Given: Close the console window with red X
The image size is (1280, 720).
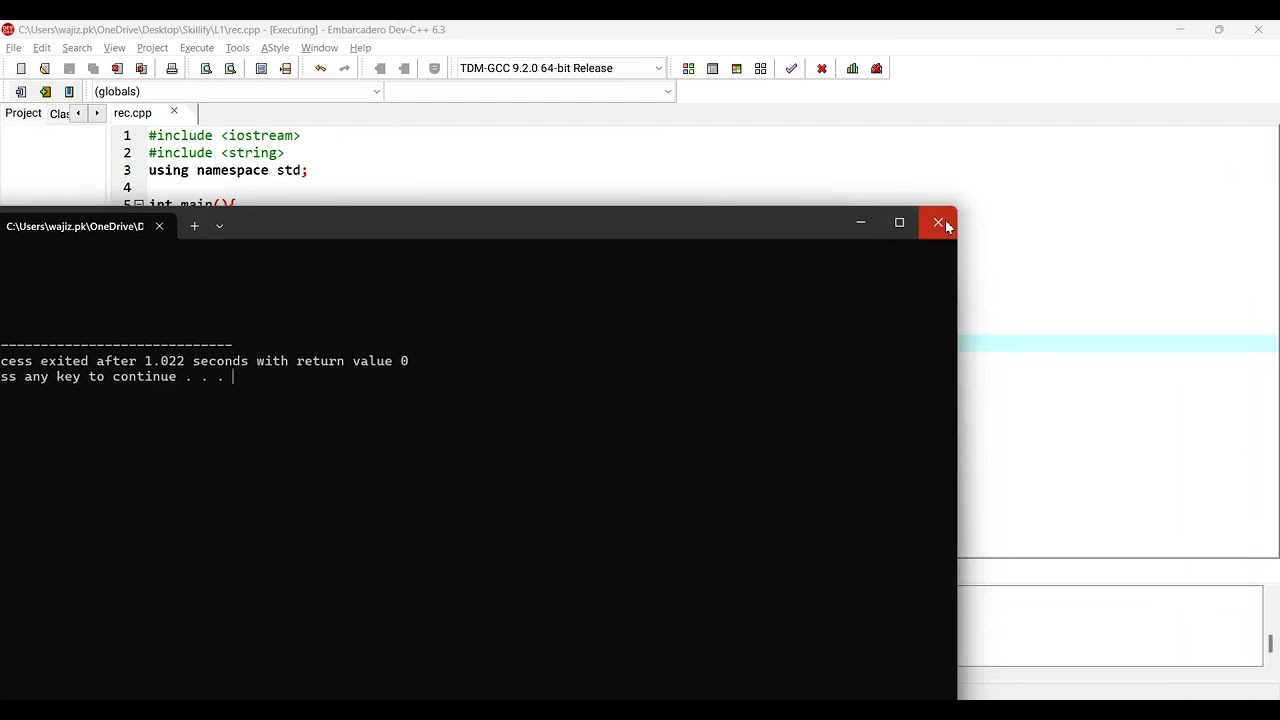Looking at the screenshot, I should (938, 222).
